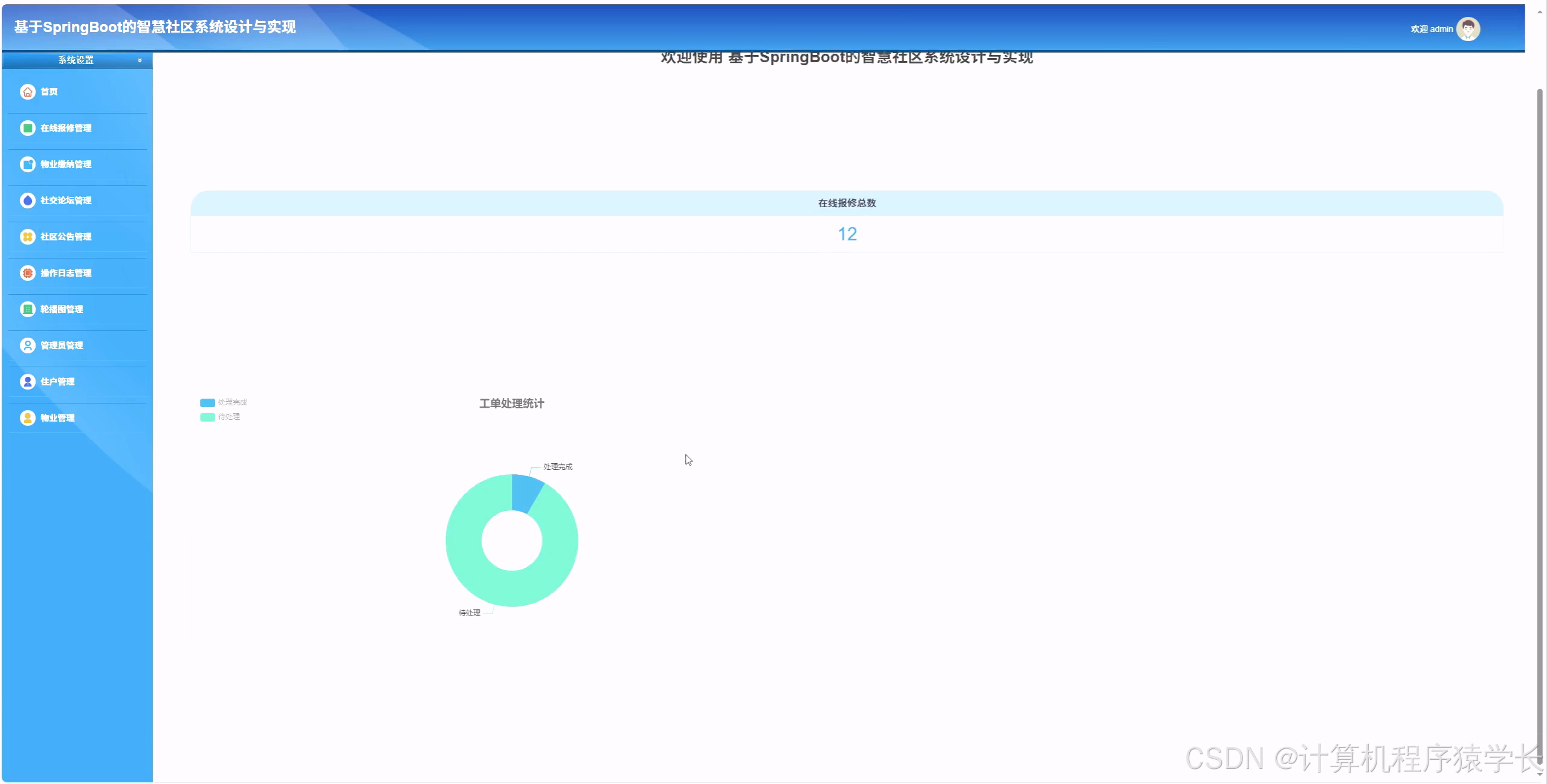1547x784 pixels.
Task: Click the red 操作日志管理 icon
Action: pyautogui.click(x=27, y=273)
